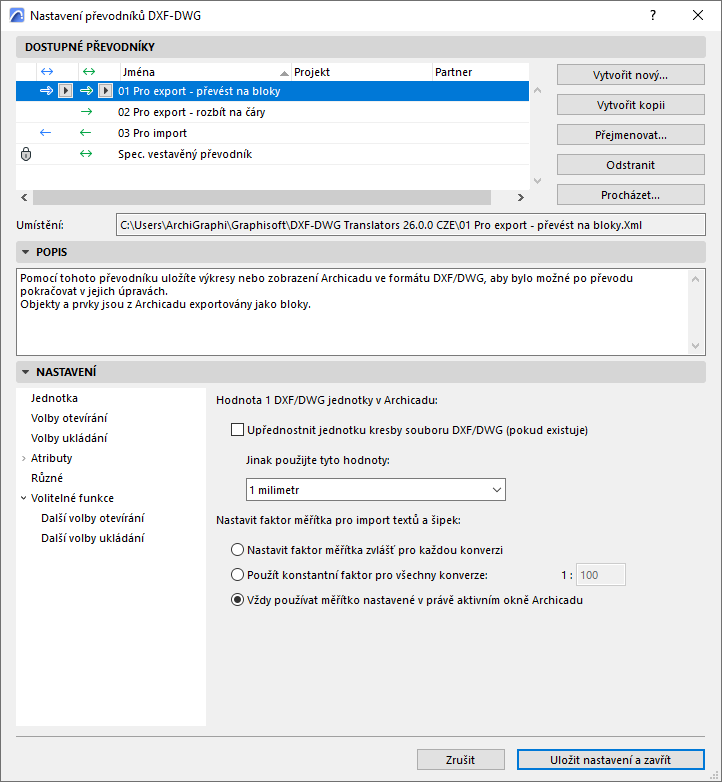The width and height of the screenshot is (722, 782).
Task: Click horizontal scrollbar left arrow
Action: click(x=24, y=197)
